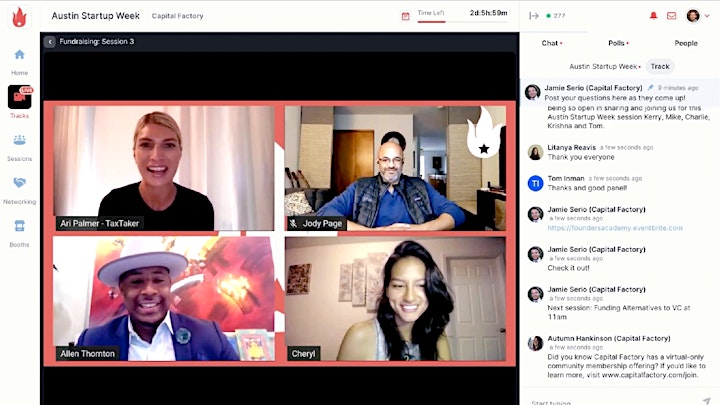Open the live Tracks section
This screenshot has height=405, width=720.
click(19, 102)
